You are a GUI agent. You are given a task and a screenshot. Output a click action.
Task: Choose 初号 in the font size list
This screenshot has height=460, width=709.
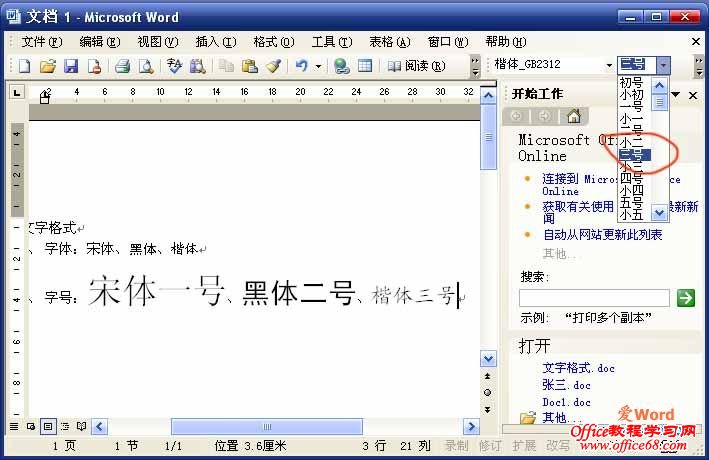pos(634,83)
